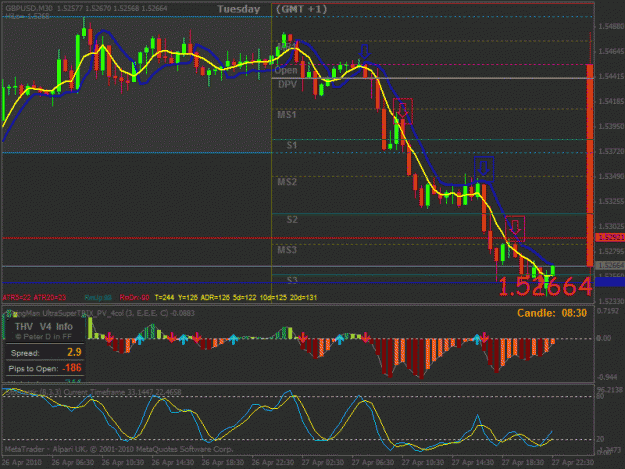This screenshot has width=625, height=469.
Task: Click the SwingMan UltraSuperTRIX indicator label
Action: point(100,313)
